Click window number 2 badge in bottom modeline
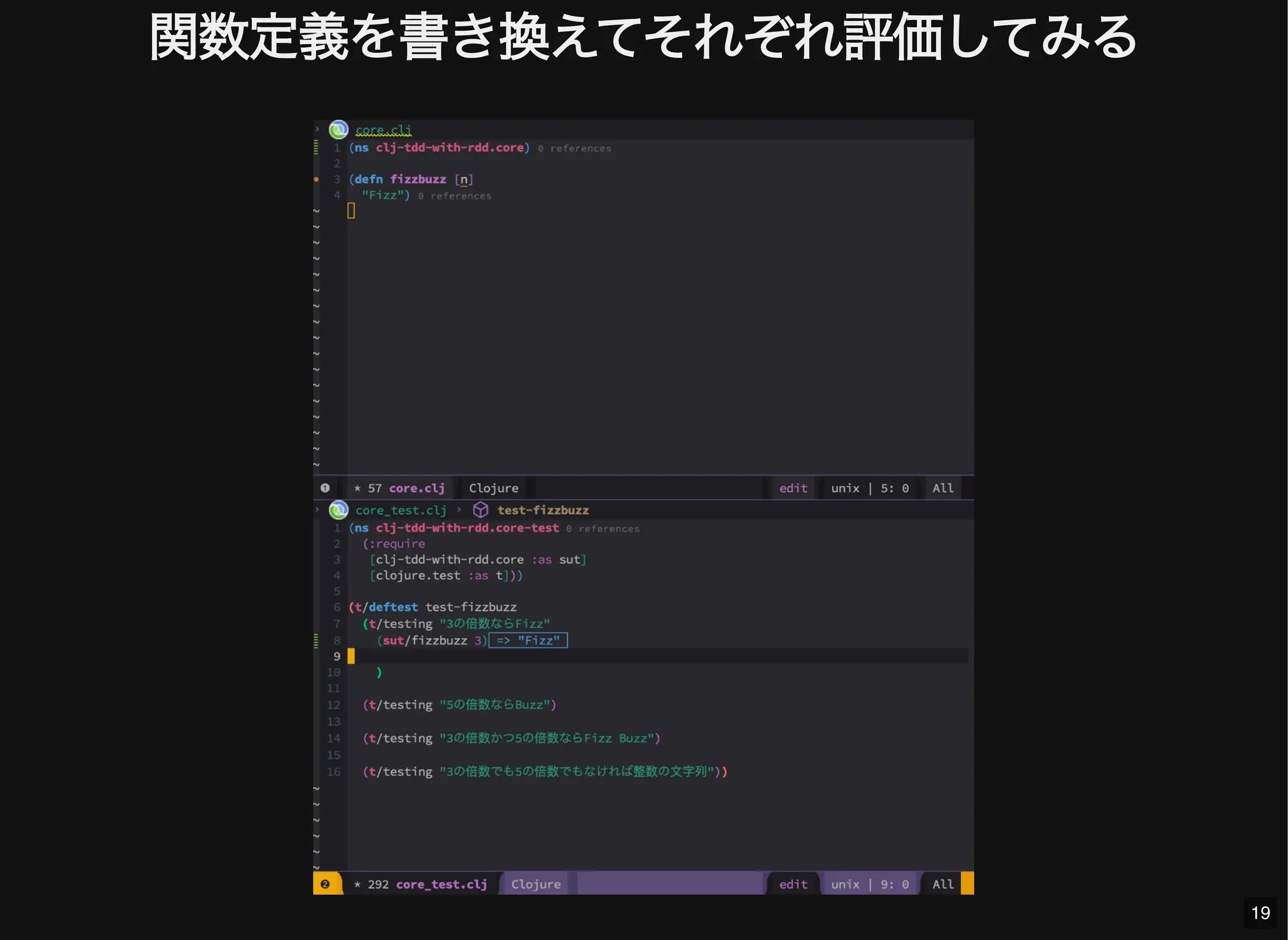 (x=325, y=884)
